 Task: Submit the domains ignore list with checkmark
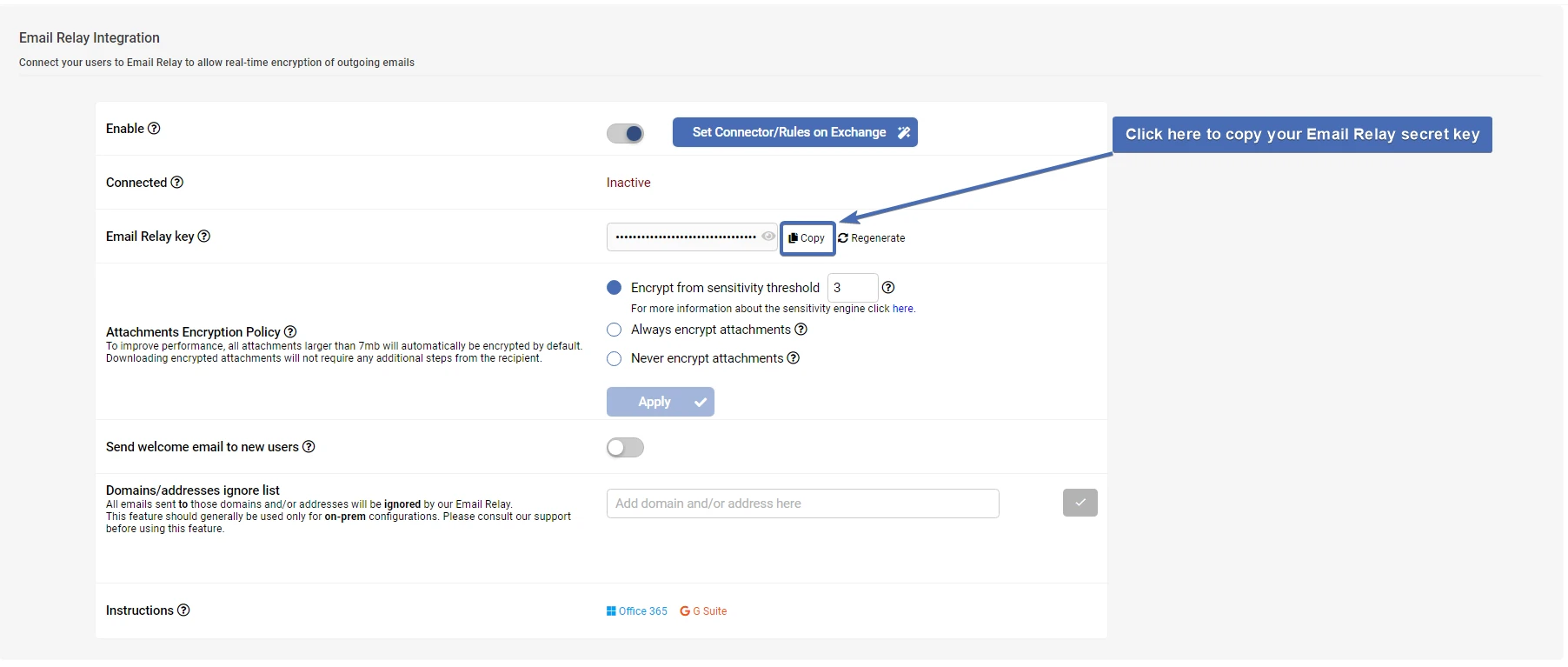(1080, 503)
